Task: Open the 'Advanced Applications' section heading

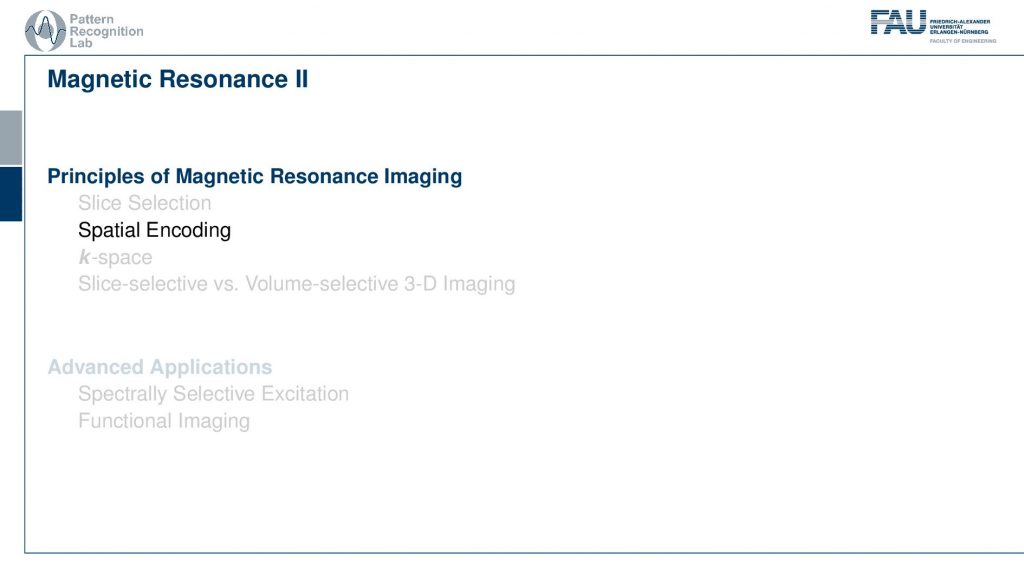Action: (160, 367)
